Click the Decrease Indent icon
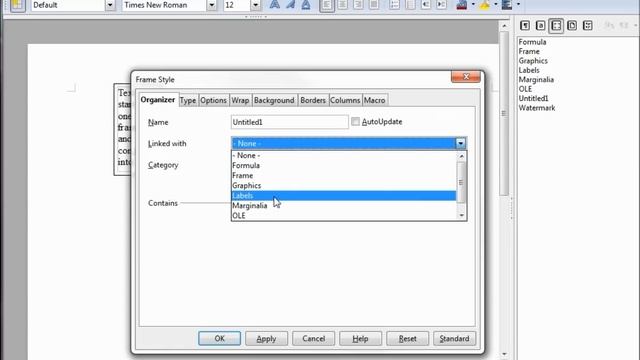Viewport: 640px width, 360px height. coord(425,5)
